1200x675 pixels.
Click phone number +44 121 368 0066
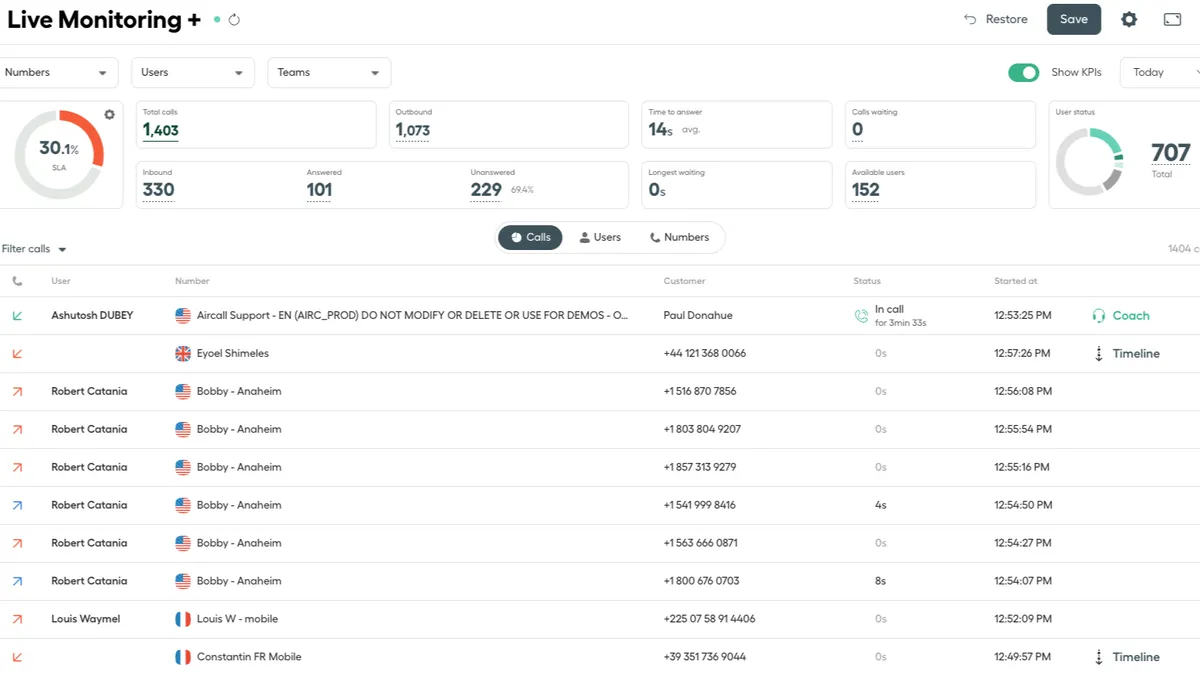(705, 353)
